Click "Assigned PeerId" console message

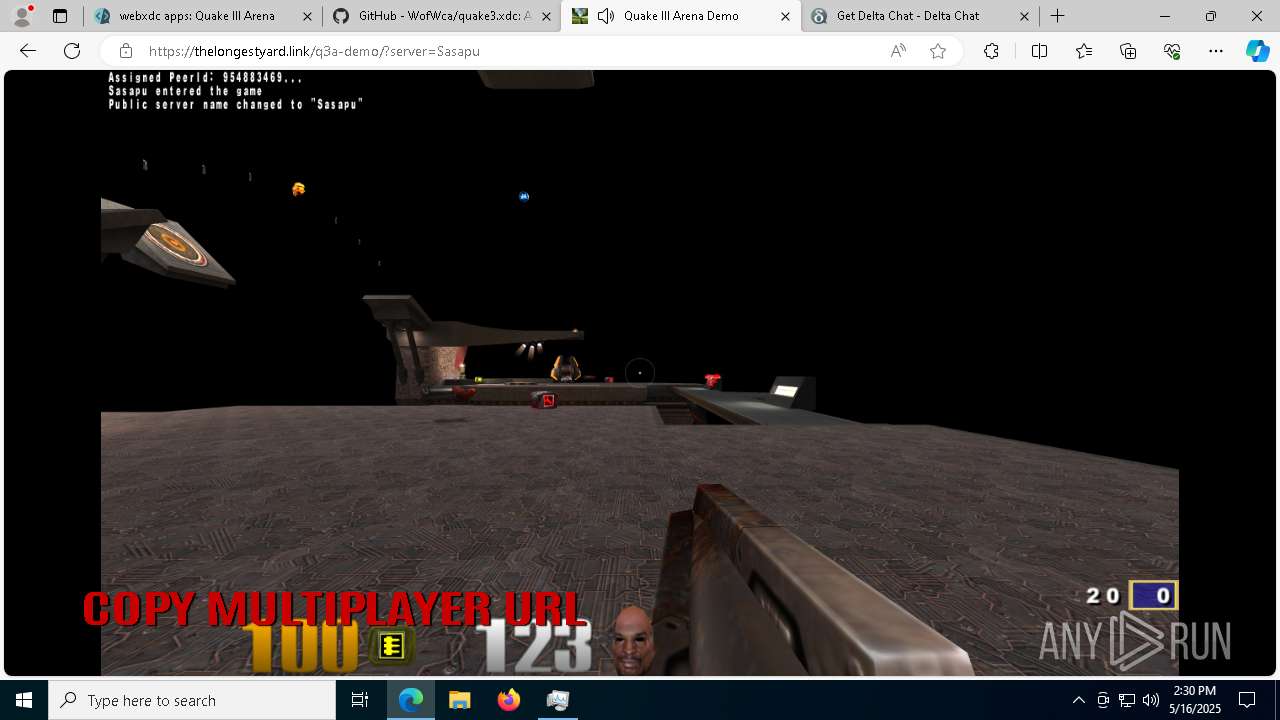205,78
